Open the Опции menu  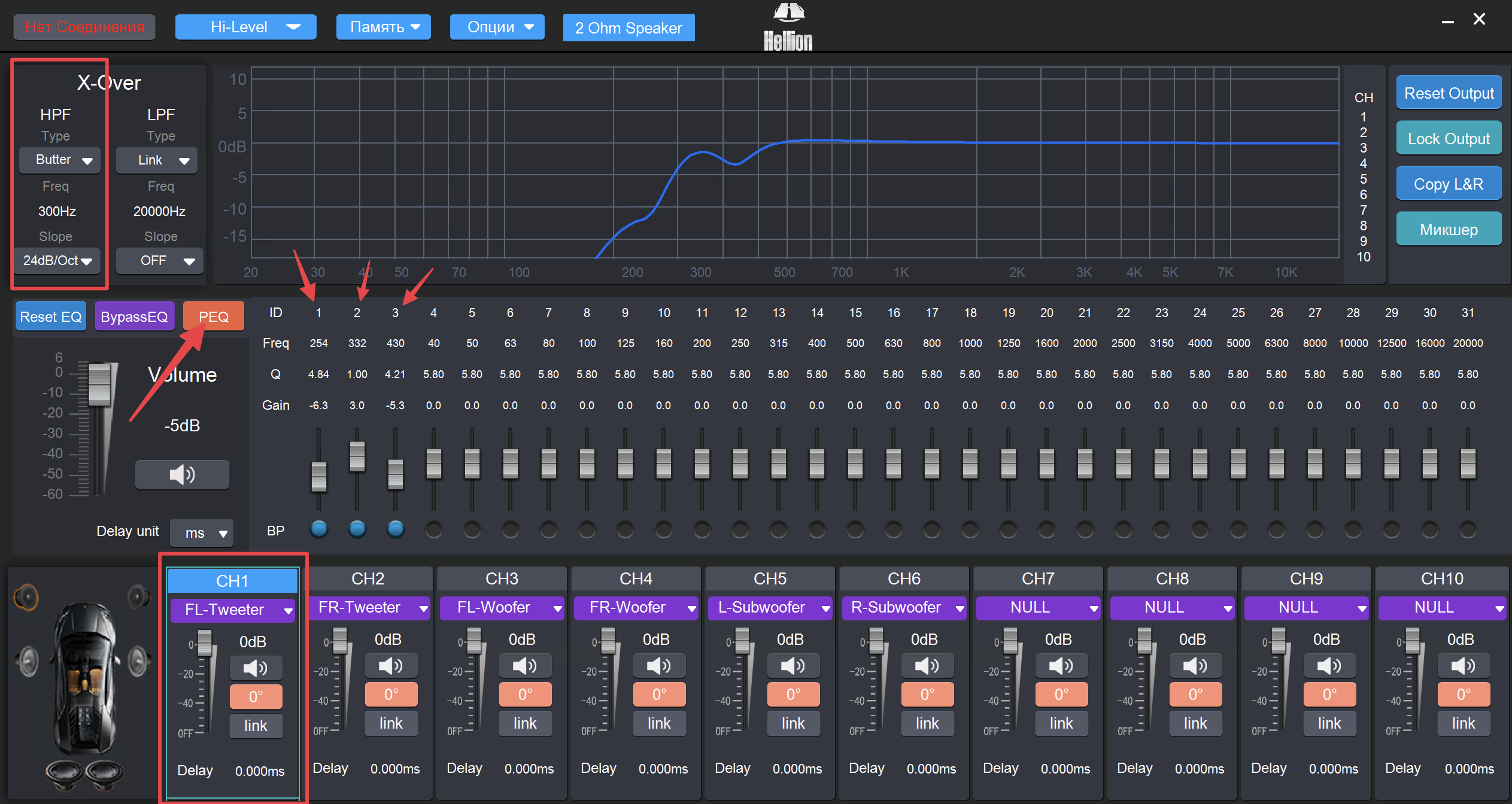coord(497,27)
